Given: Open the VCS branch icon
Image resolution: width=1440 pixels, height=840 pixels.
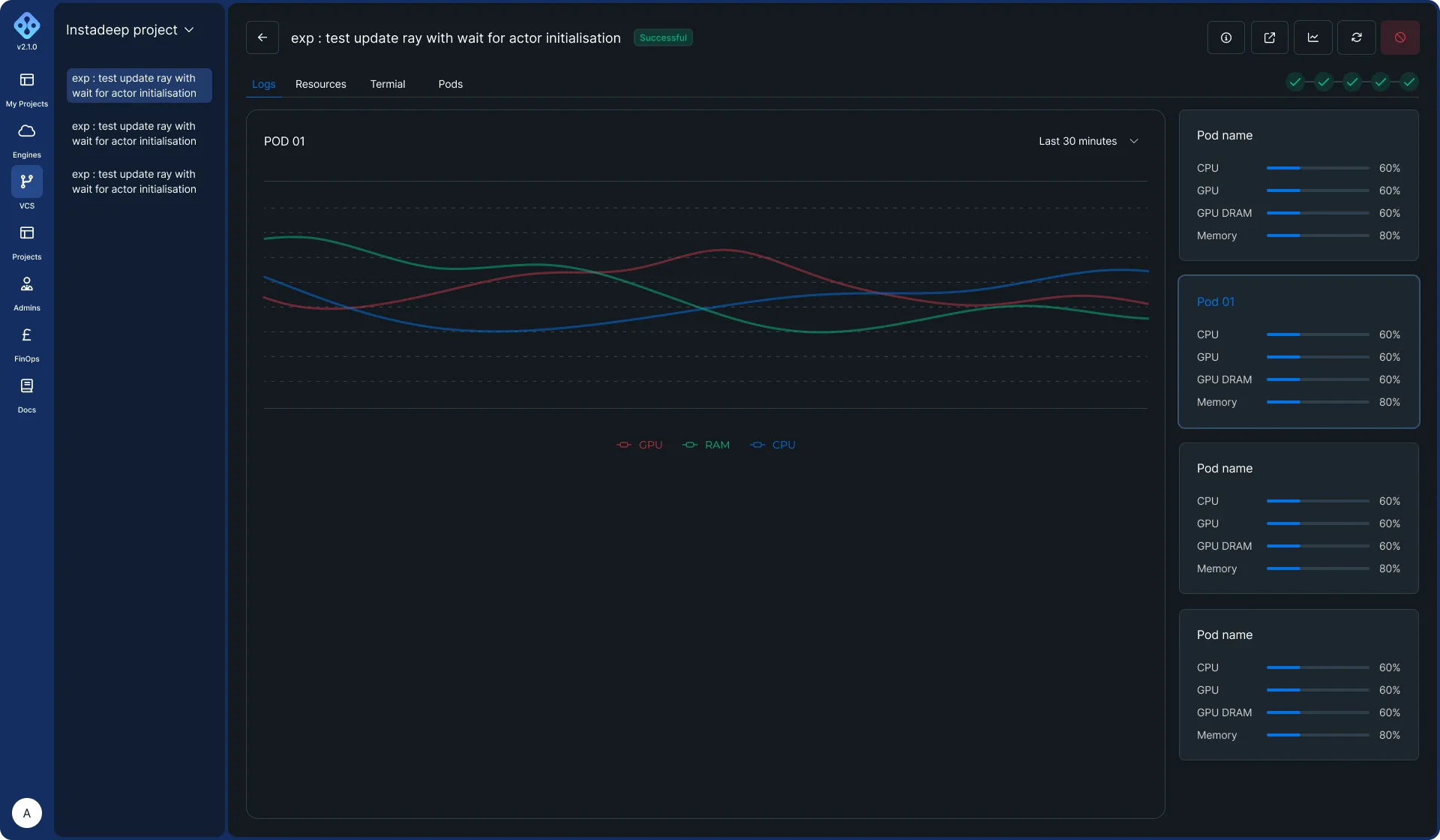Looking at the screenshot, I should (27, 181).
